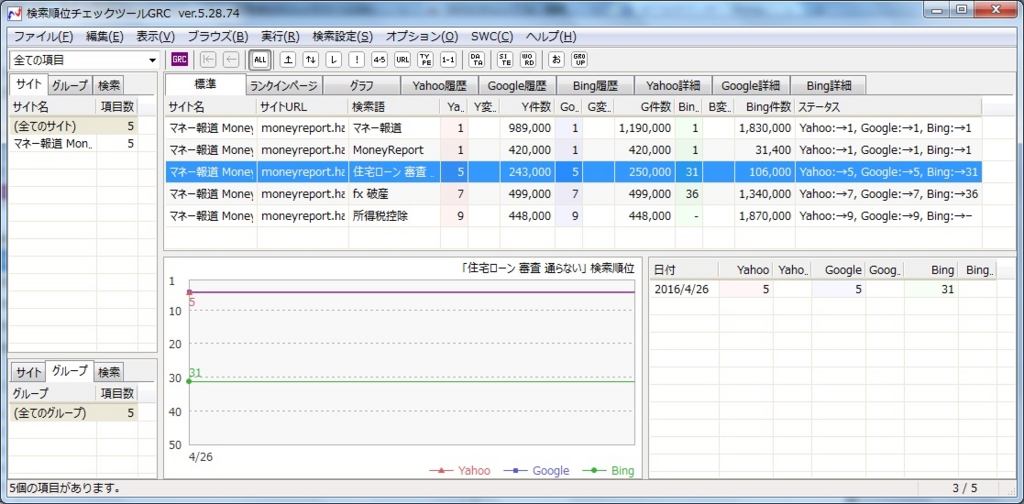Open the オプション(O) menu
The image size is (1024, 504).
[x=422, y=37]
